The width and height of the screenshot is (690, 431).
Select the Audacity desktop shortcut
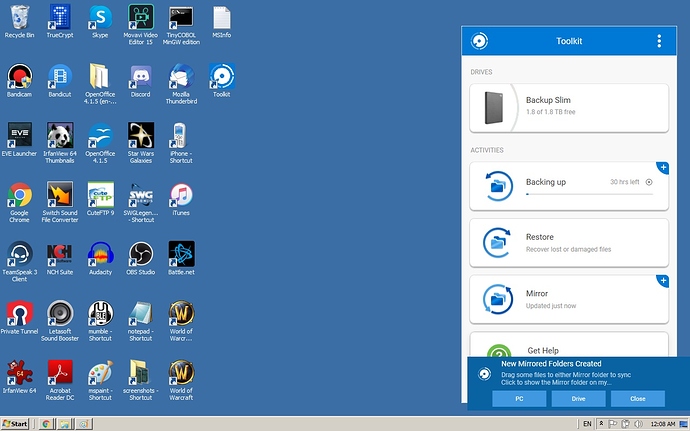coord(100,258)
